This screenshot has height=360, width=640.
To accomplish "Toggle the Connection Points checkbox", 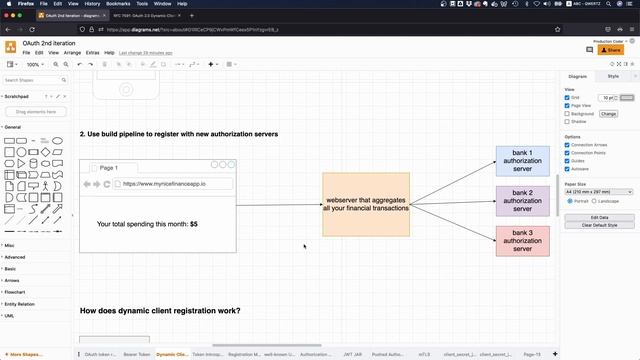I will [567, 153].
